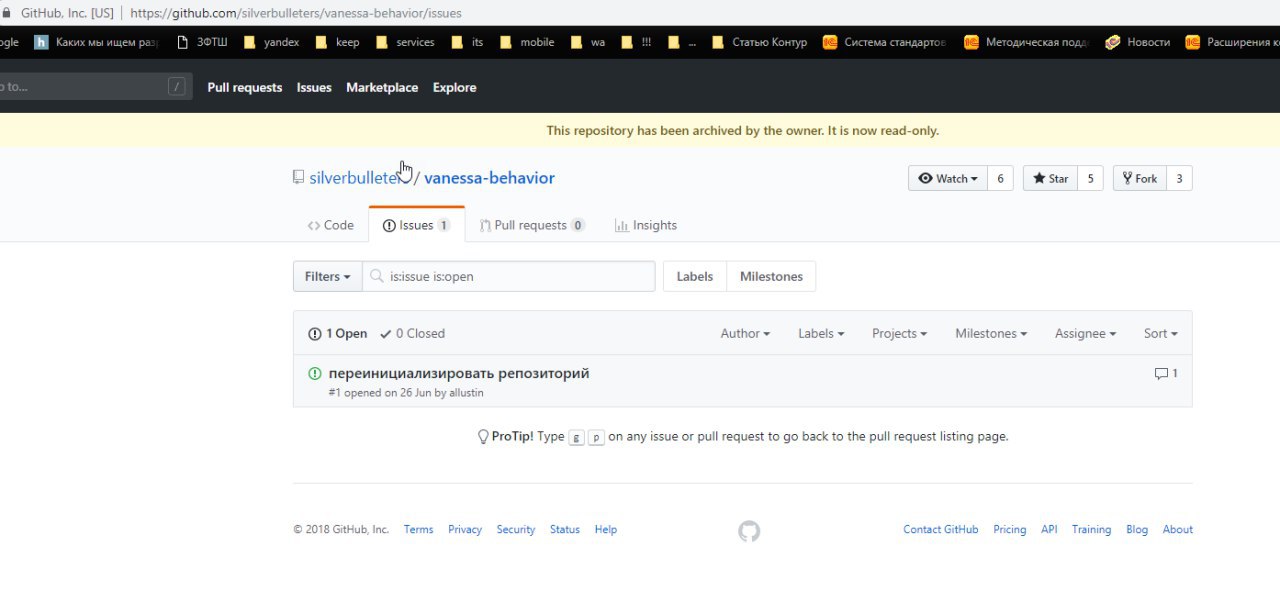Switch to the Code tab
This screenshot has height=602, width=1280.
click(x=331, y=225)
